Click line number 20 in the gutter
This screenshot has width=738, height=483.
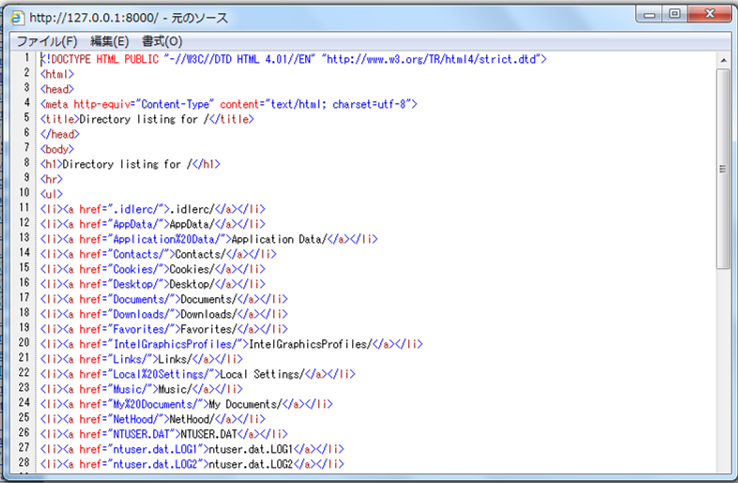pos(24,343)
